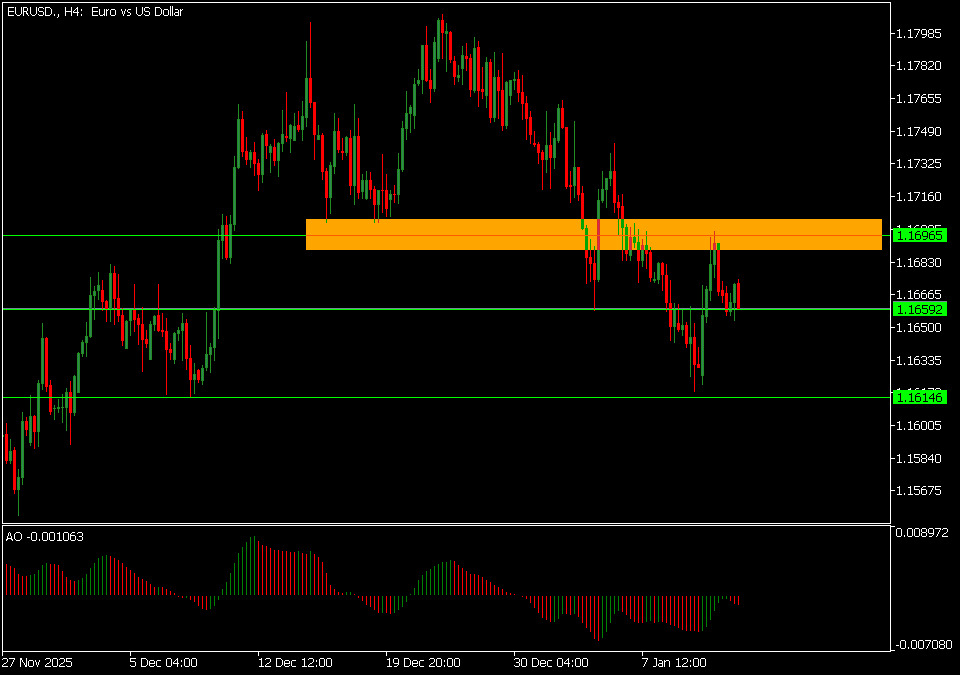This screenshot has width=960, height=675.
Task: Click the green 1.16146 price label
Action: (919, 398)
